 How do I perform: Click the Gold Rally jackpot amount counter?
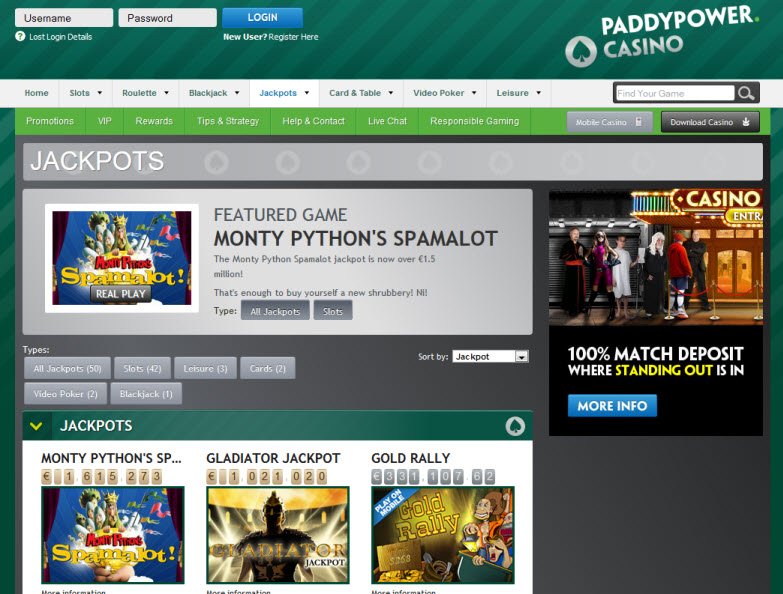click(433, 477)
